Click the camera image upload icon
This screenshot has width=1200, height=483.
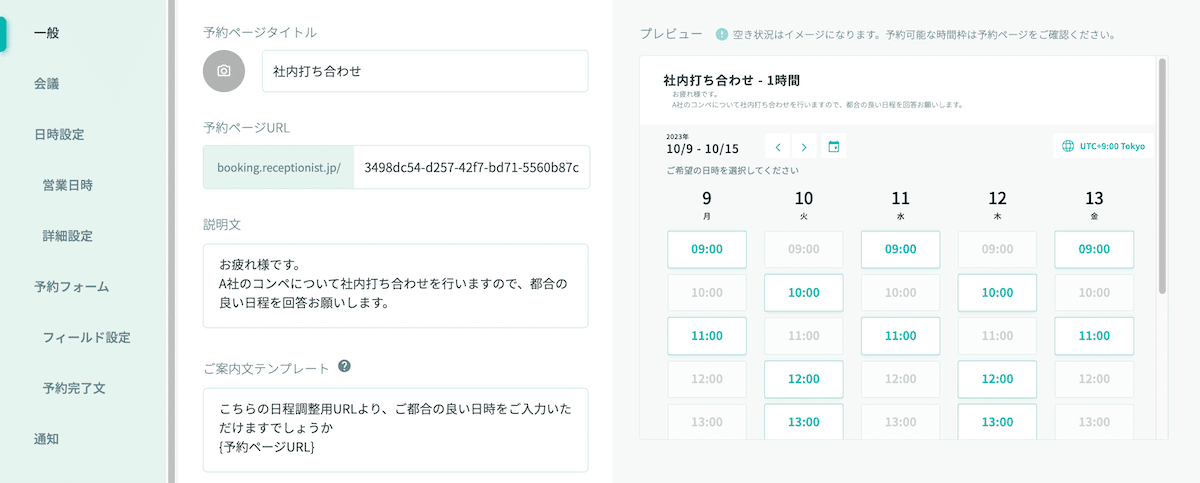[x=224, y=71]
